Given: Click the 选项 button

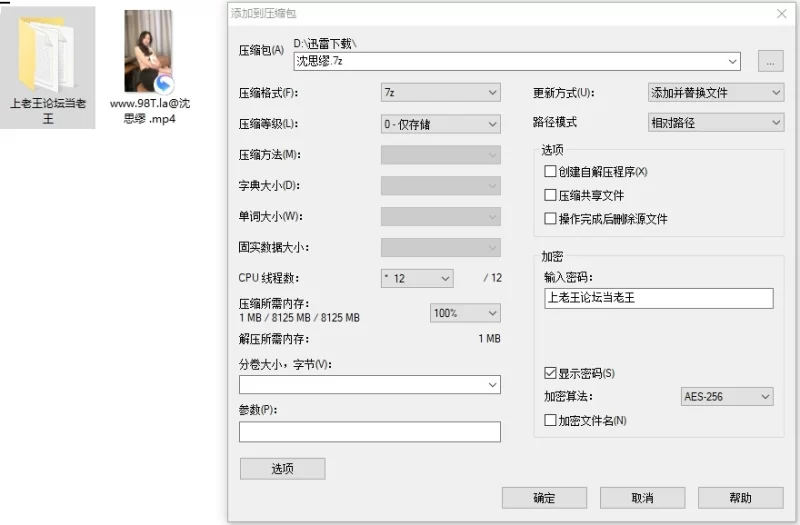Looking at the screenshot, I should tap(282, 468).
